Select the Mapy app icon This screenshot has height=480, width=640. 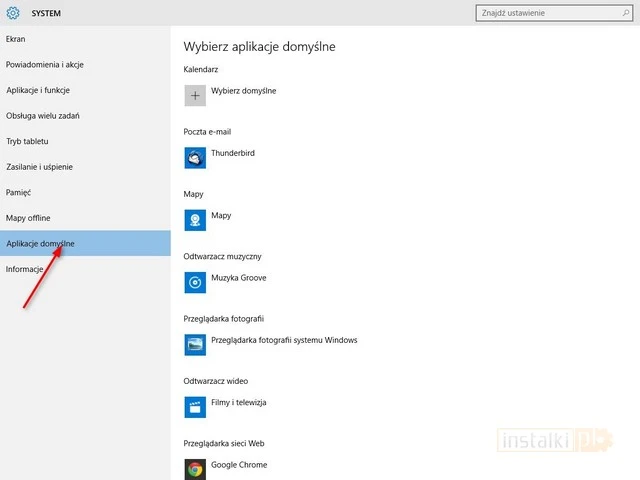tap(195, 219)
